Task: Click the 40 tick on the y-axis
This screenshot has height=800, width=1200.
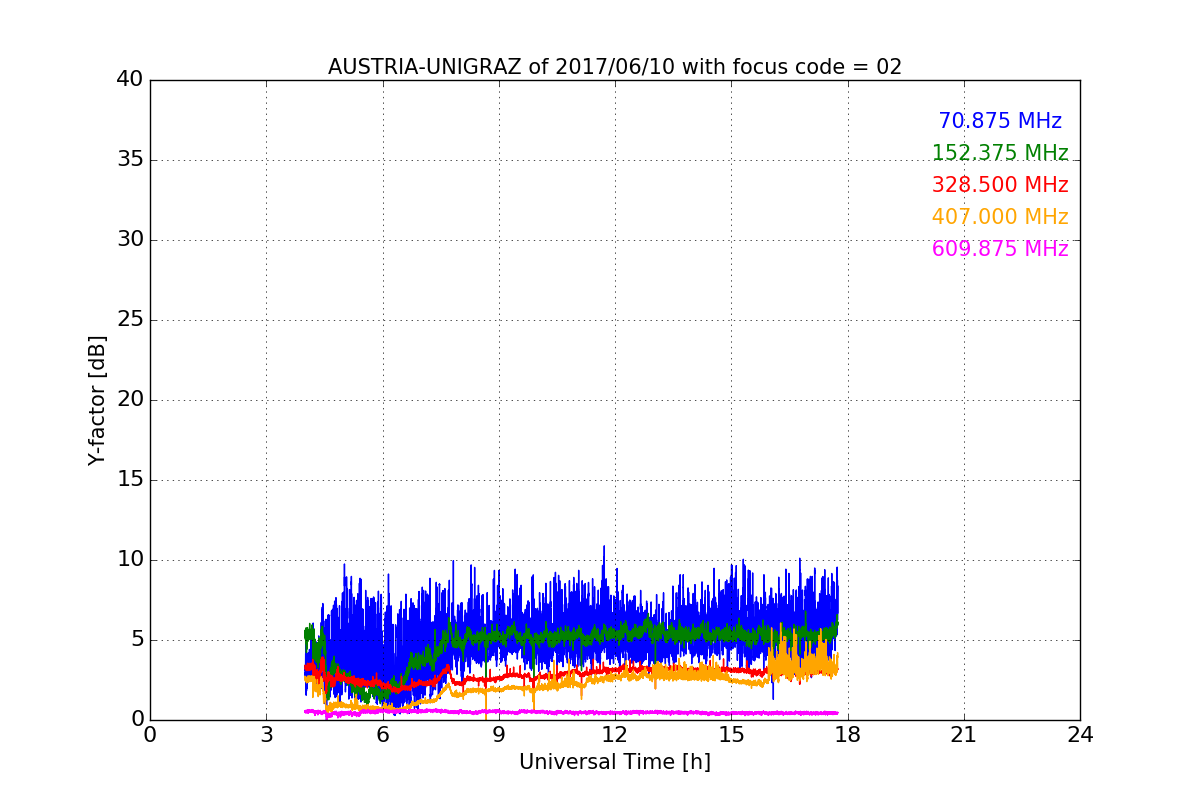Action: pos(129,80)
